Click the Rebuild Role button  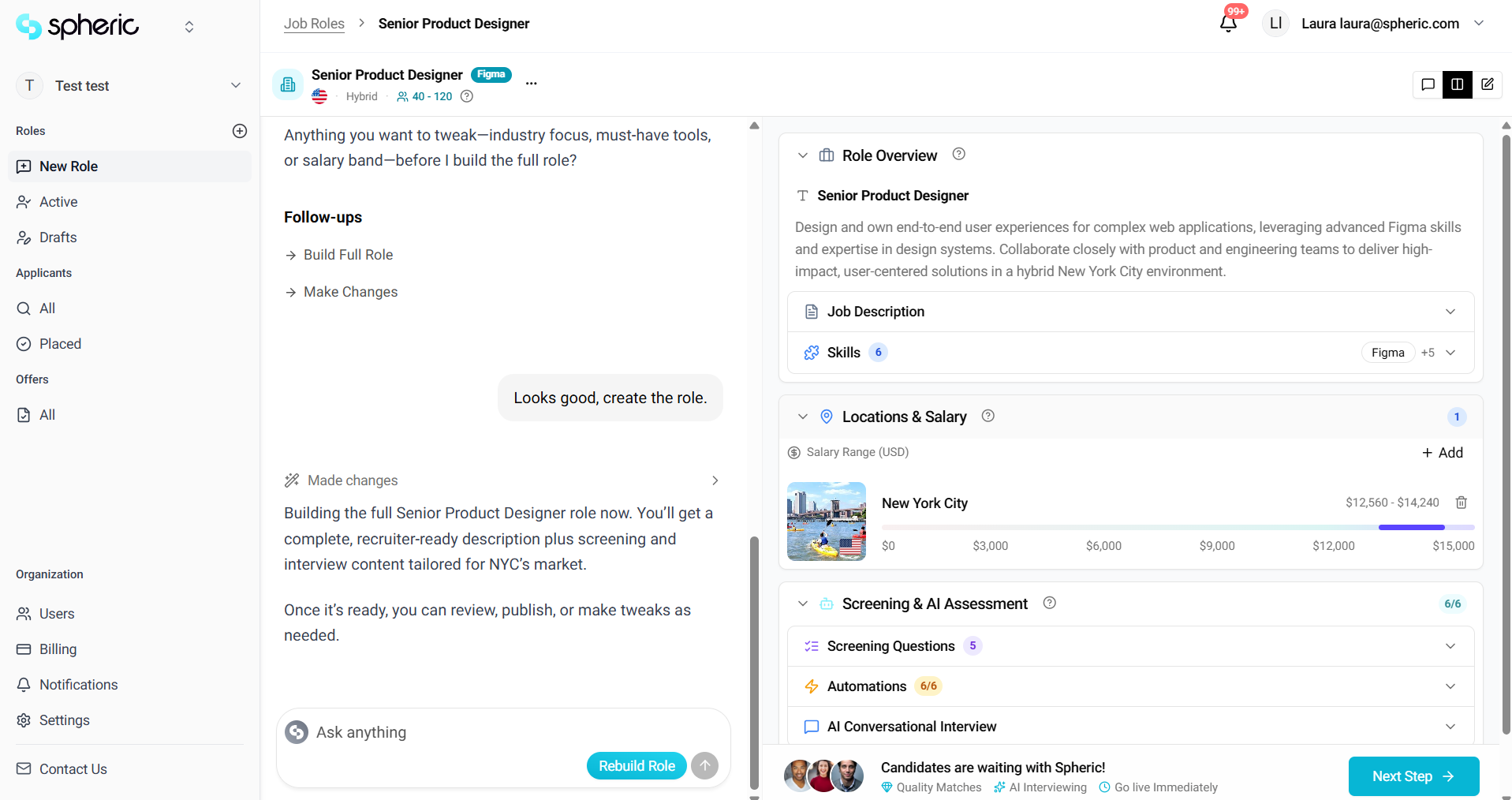tap(637, 765)
